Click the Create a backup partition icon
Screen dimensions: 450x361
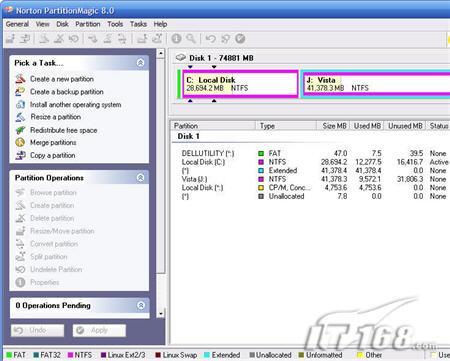20,91
